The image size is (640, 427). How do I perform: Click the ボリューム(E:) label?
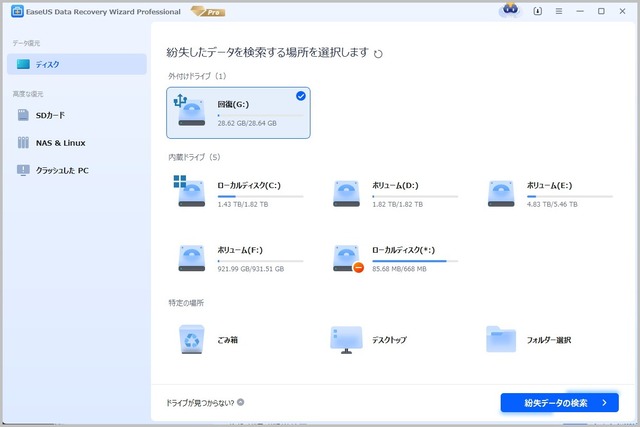[x=549, y=185]
